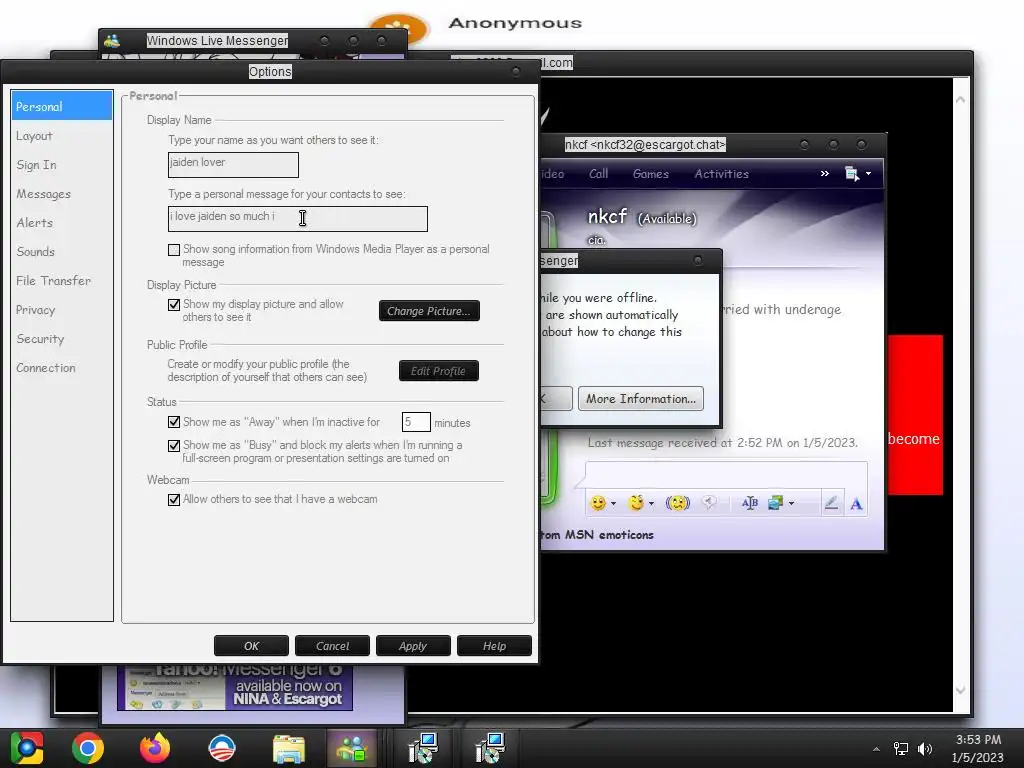Confirm options with OK button
Viewport: 1024px width, 768px height.
click(x=251, y=646)
